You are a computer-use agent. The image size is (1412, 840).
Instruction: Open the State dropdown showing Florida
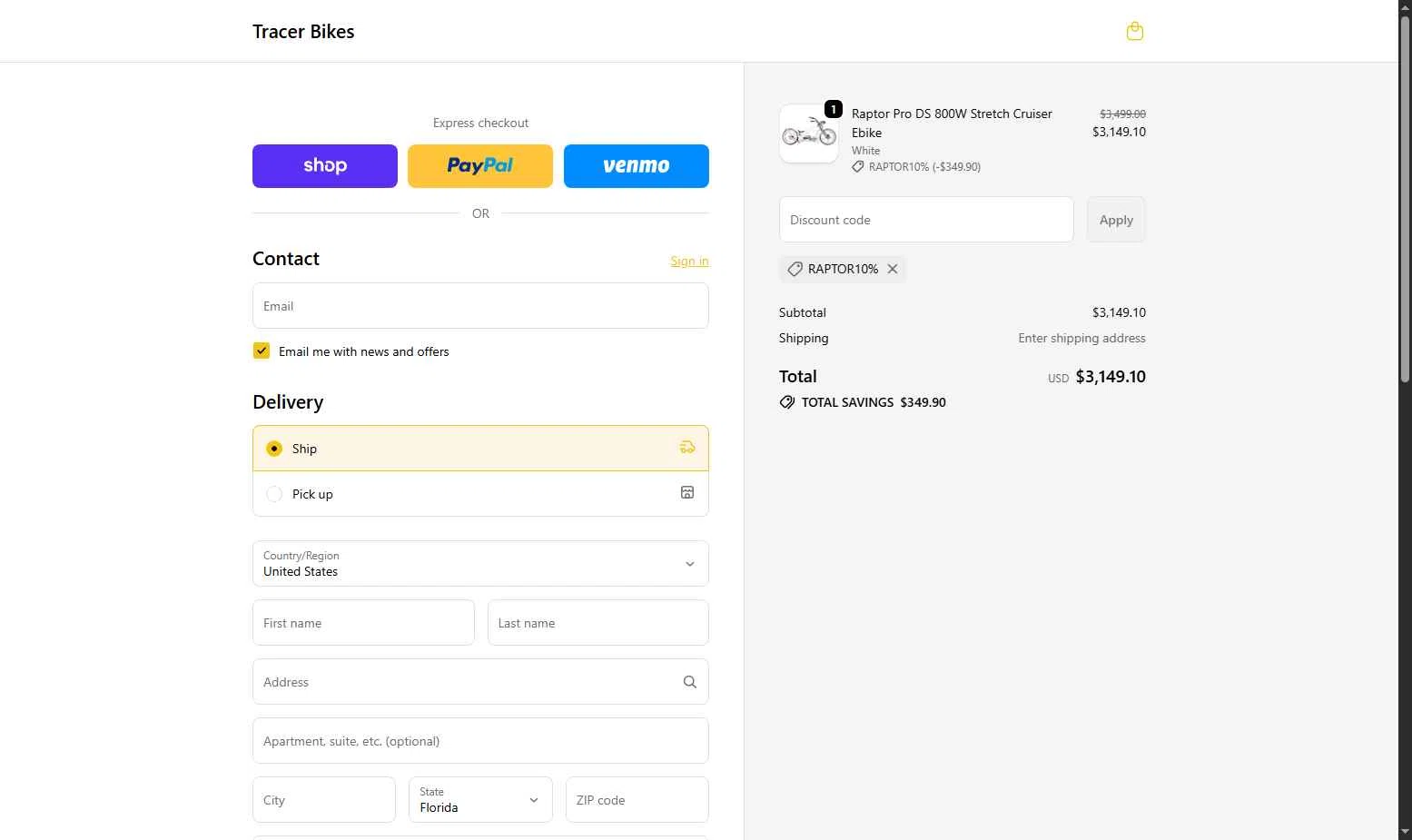click(480, 799)
